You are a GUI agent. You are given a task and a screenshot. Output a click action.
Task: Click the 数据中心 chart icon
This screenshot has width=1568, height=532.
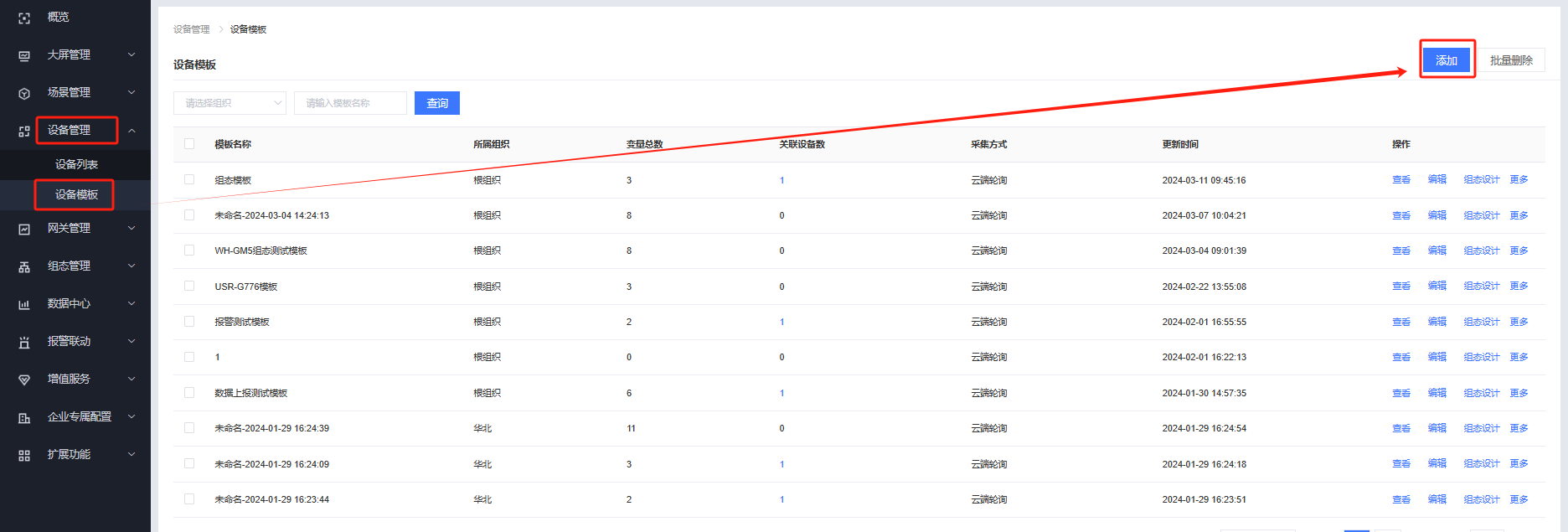pos(24,304)
